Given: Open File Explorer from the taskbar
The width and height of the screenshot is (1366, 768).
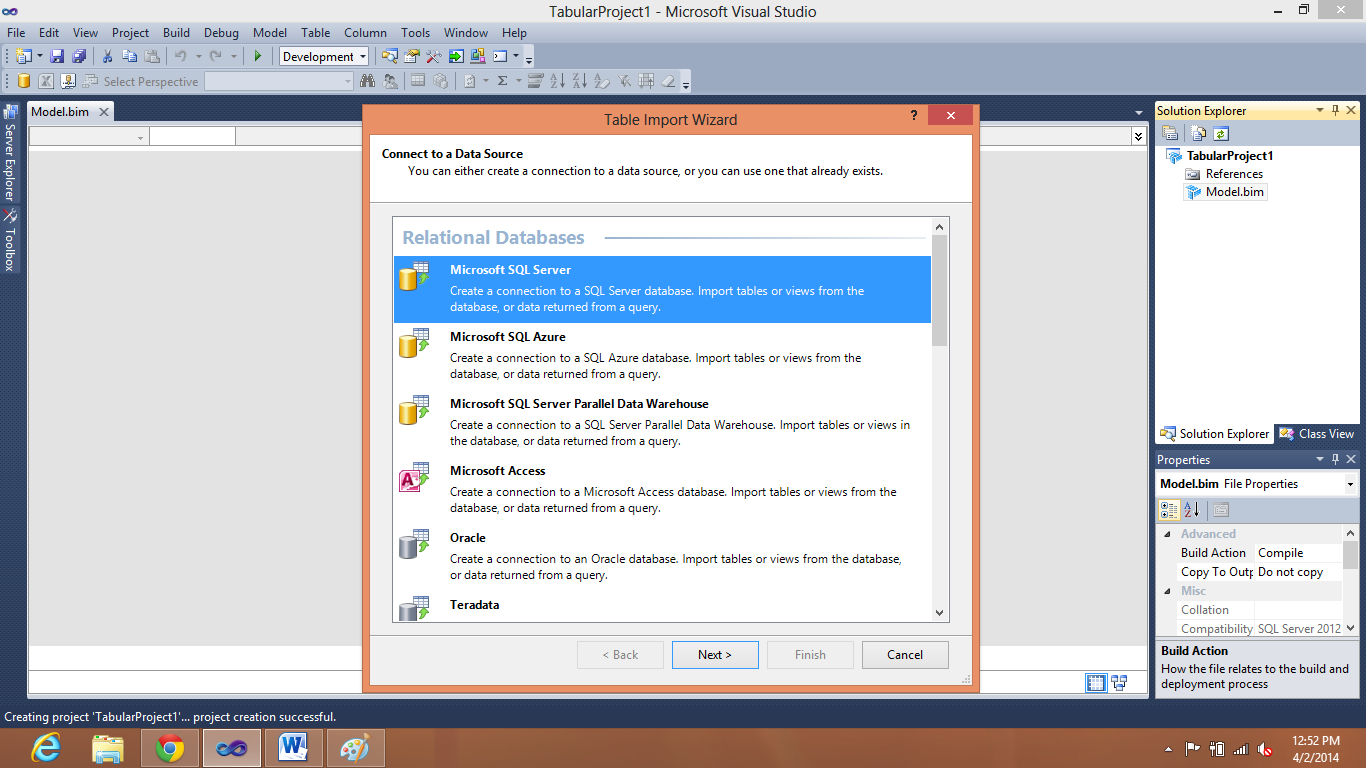Looking at the screenshot, I should [108, 748].
